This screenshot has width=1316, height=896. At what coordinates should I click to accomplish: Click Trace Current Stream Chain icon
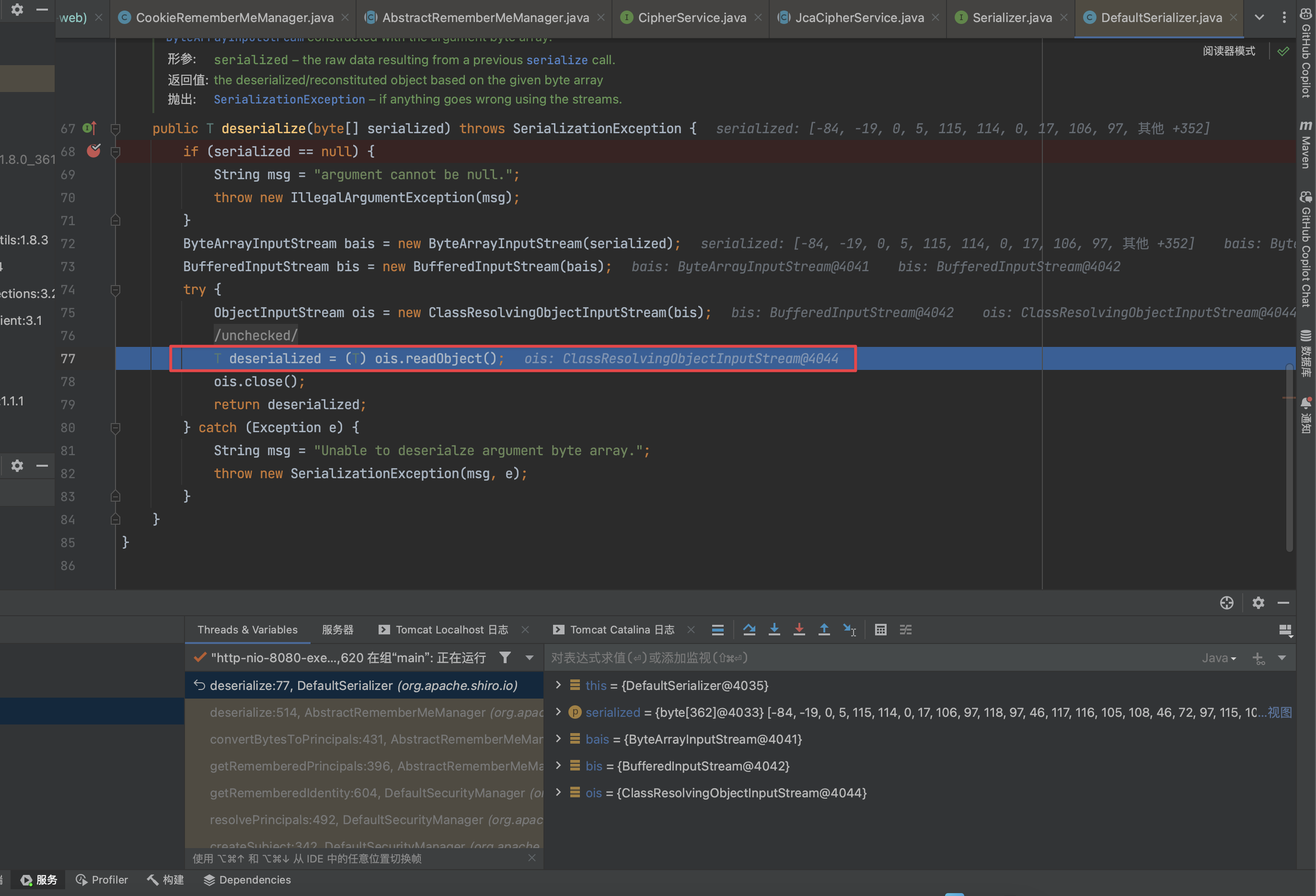point(905,630)
